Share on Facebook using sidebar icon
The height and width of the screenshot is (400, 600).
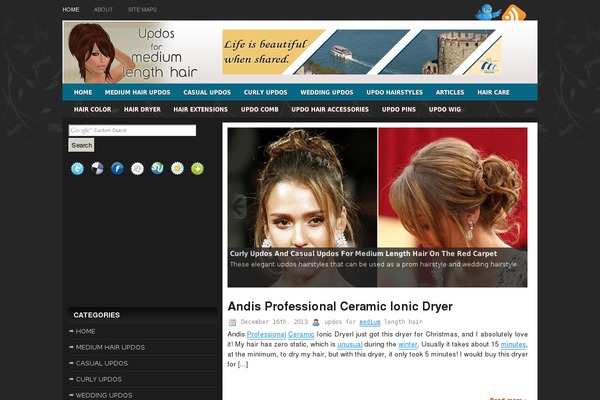coord(117,168)
